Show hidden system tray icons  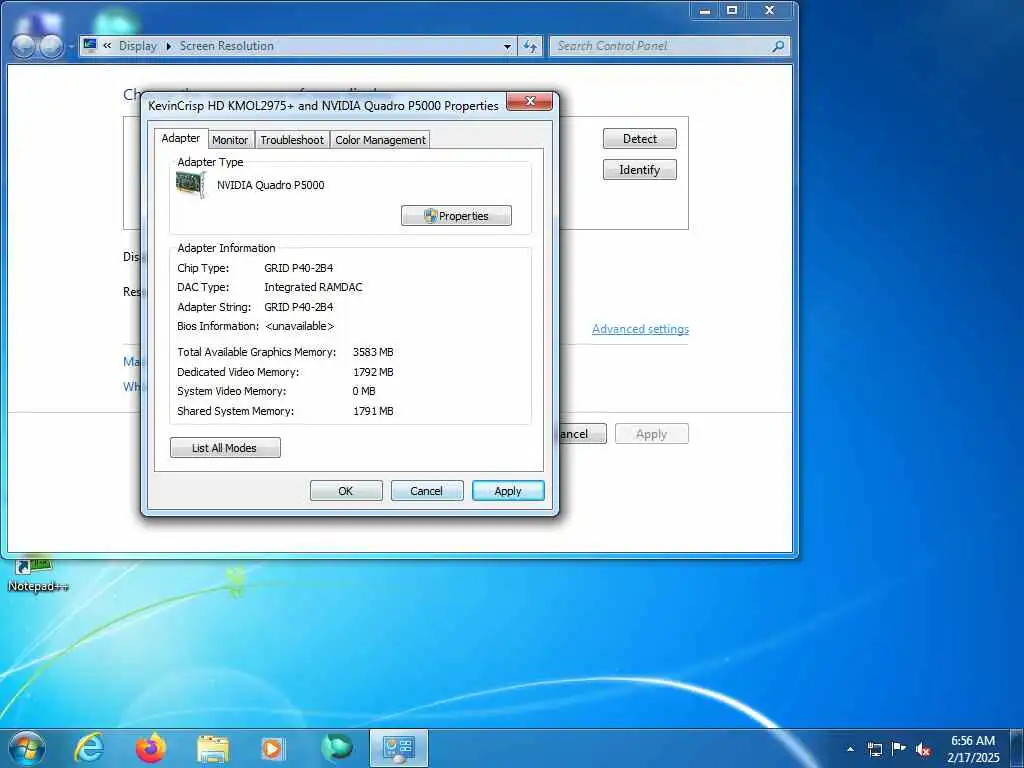[x=850, y=749]
